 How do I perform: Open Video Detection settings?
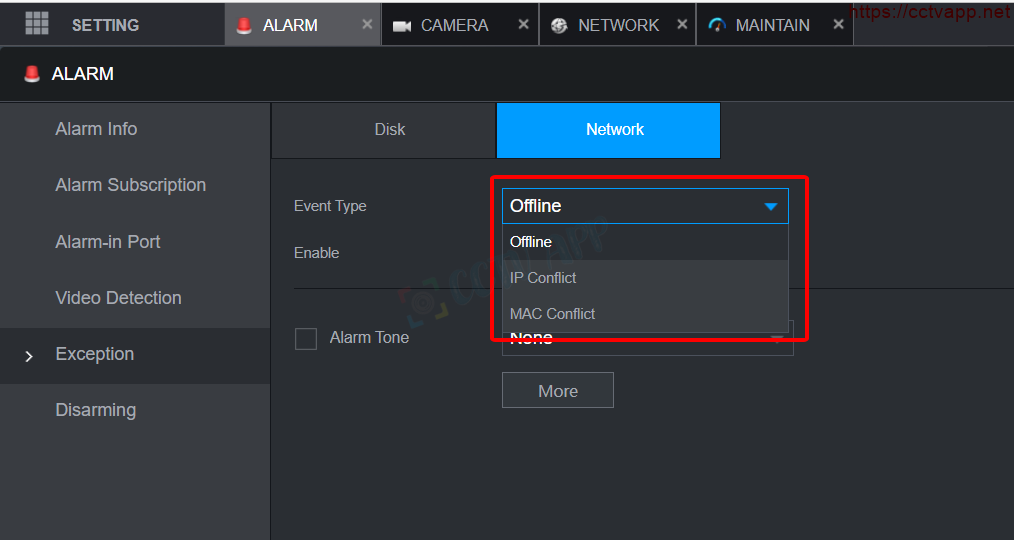coord(118,298)
